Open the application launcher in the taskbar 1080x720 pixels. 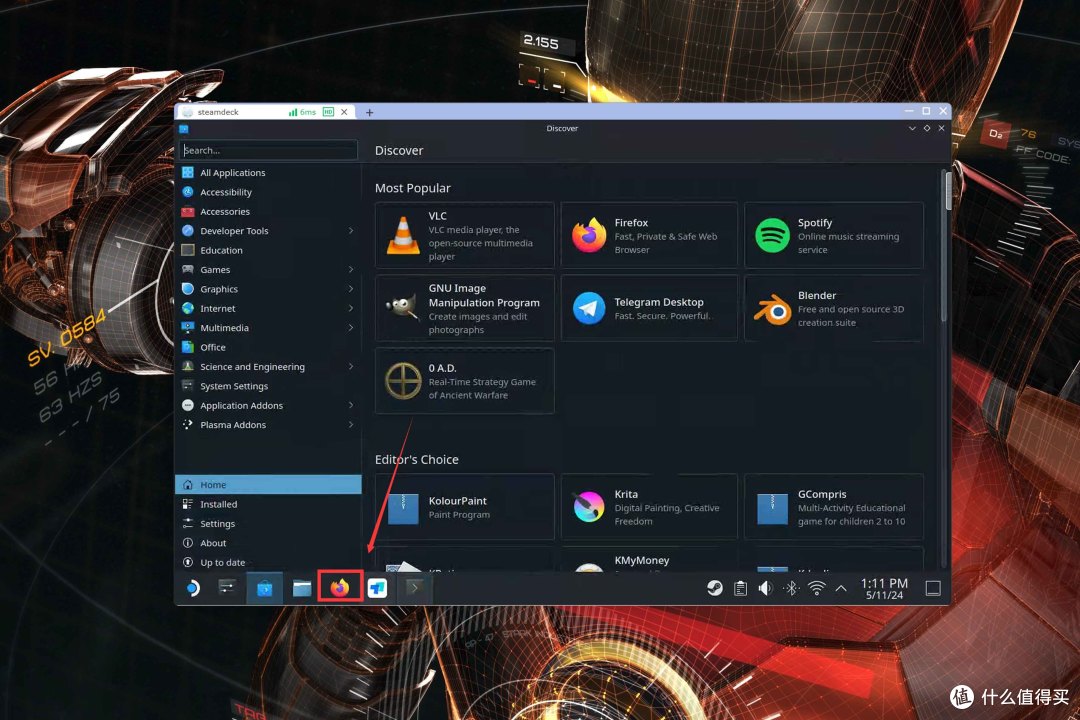point(193,588)
